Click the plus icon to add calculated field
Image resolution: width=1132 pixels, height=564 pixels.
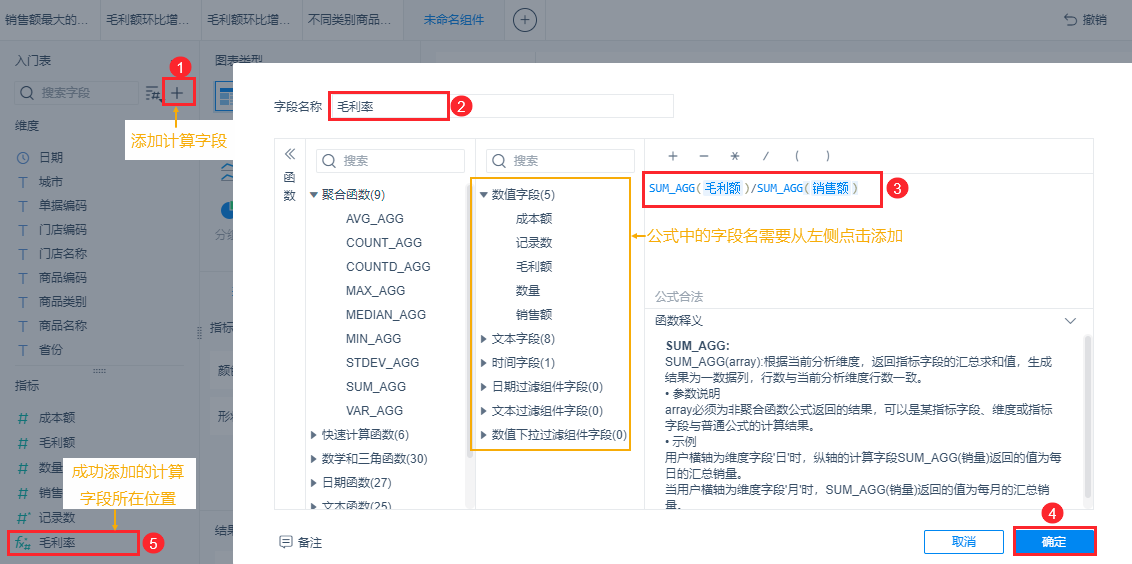click(x=178, y=92)
